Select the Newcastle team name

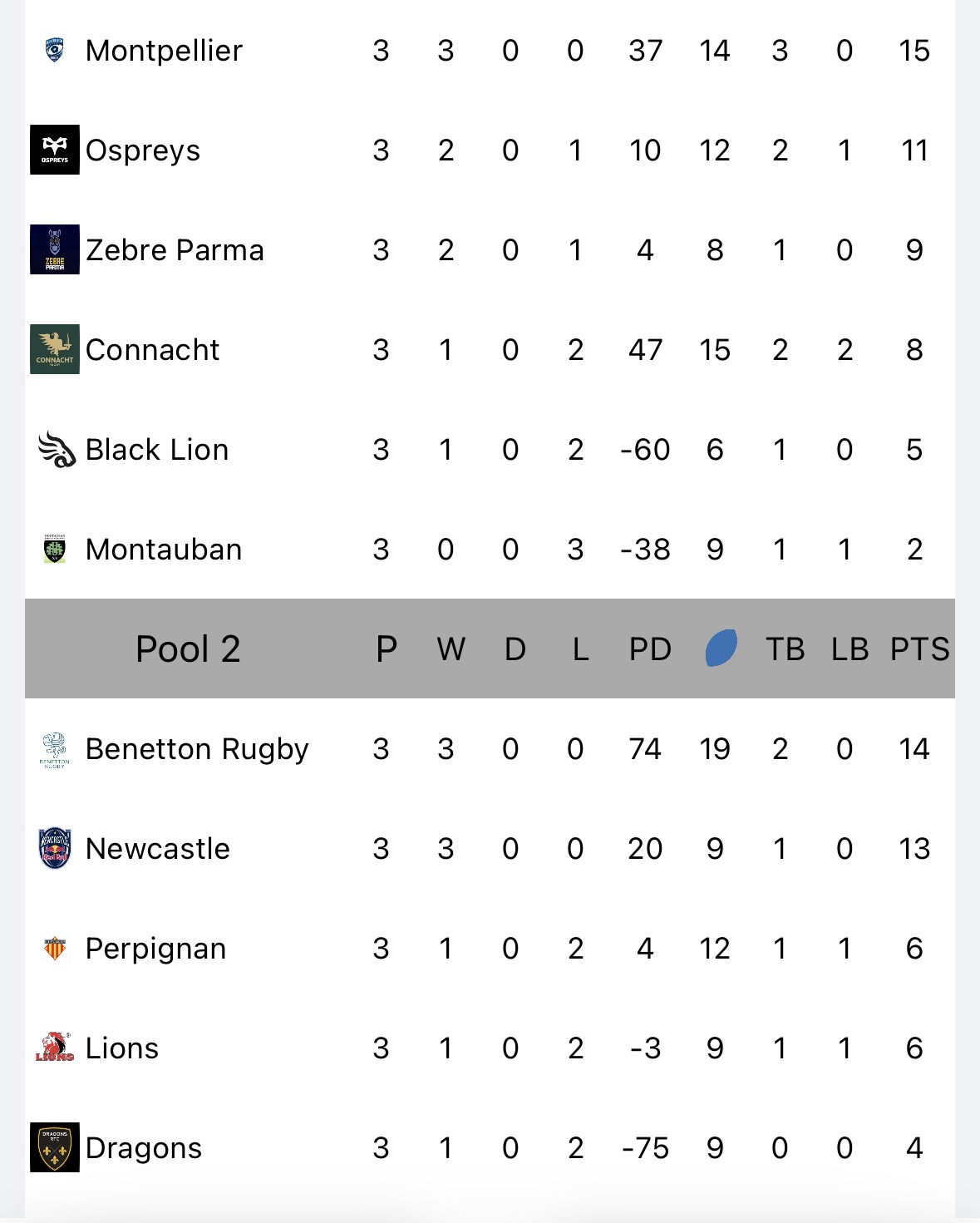coord(158,849)
